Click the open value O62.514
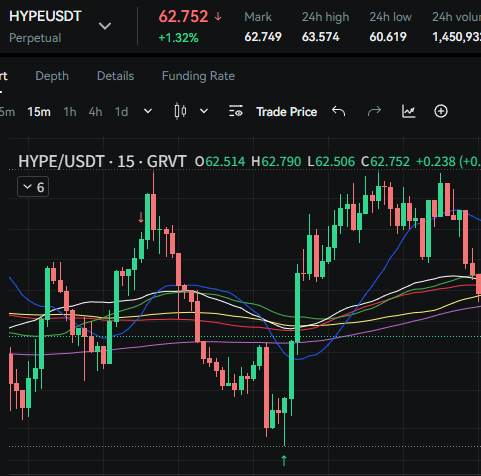 (220, 162)
